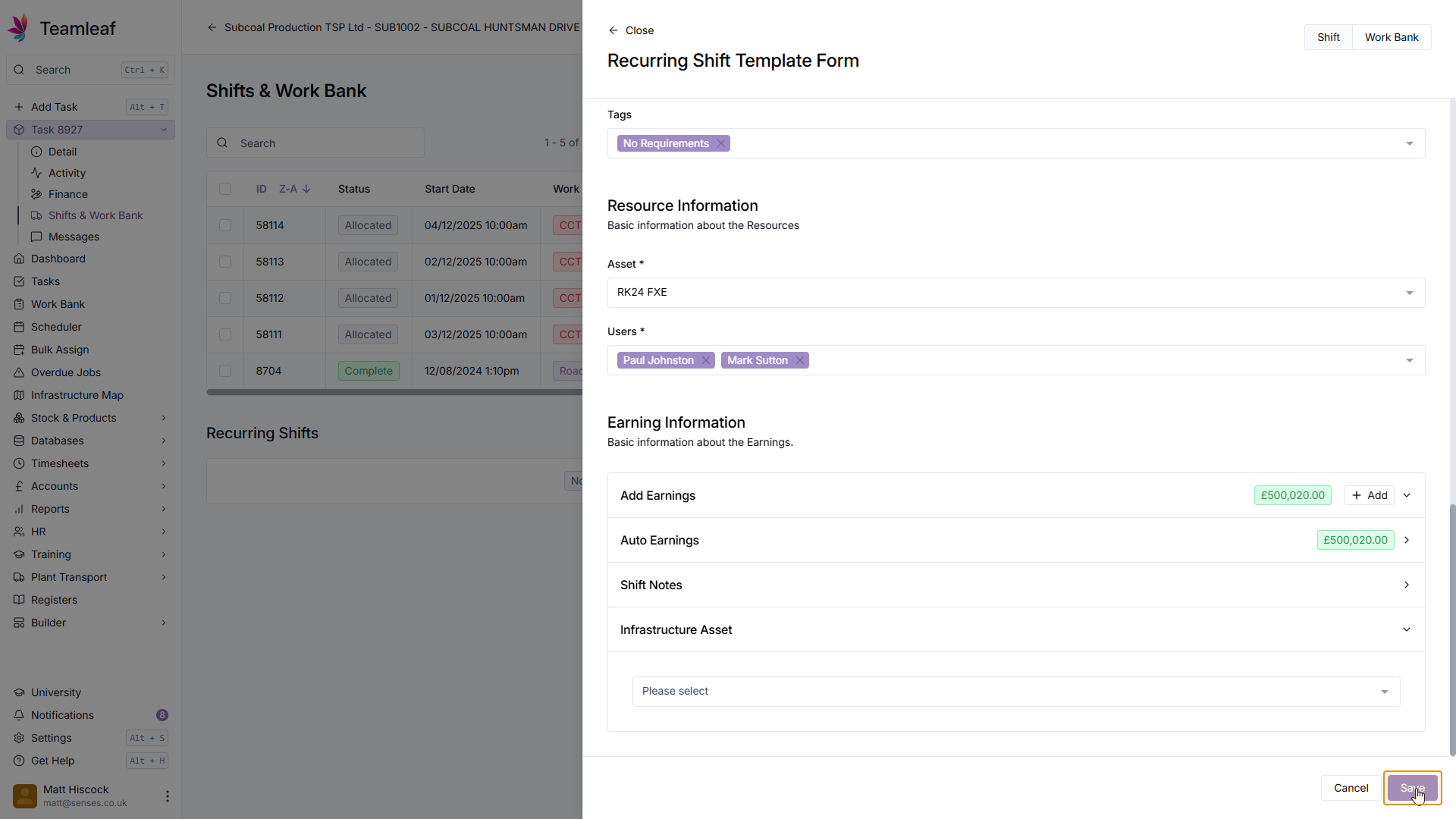The width and height of the screenshot is (1456, 819).
Task: Select the Shift tab
Action: (x=1328, y=37)
